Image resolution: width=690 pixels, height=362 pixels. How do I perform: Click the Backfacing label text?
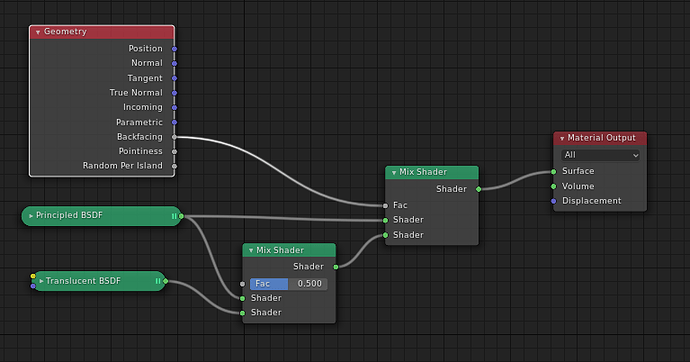tap(139, 137)
